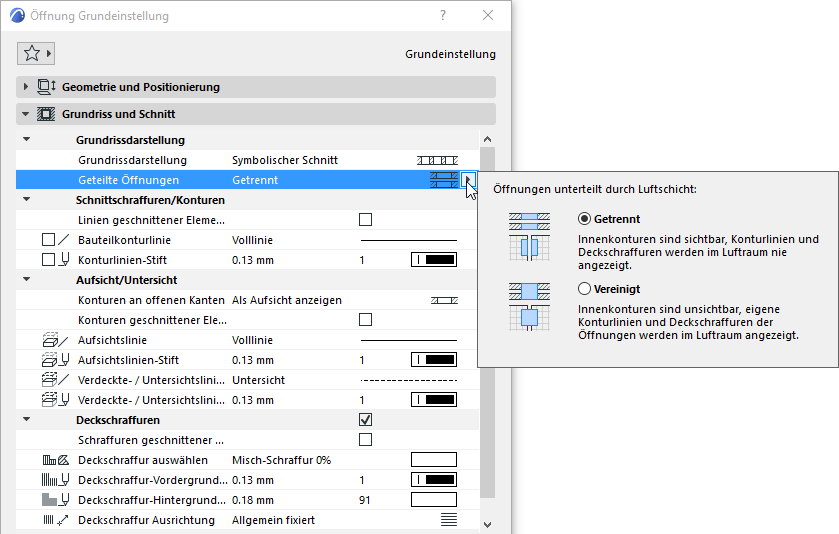Click the Getrennt illustration thumbnail

(x=529, y=237)
